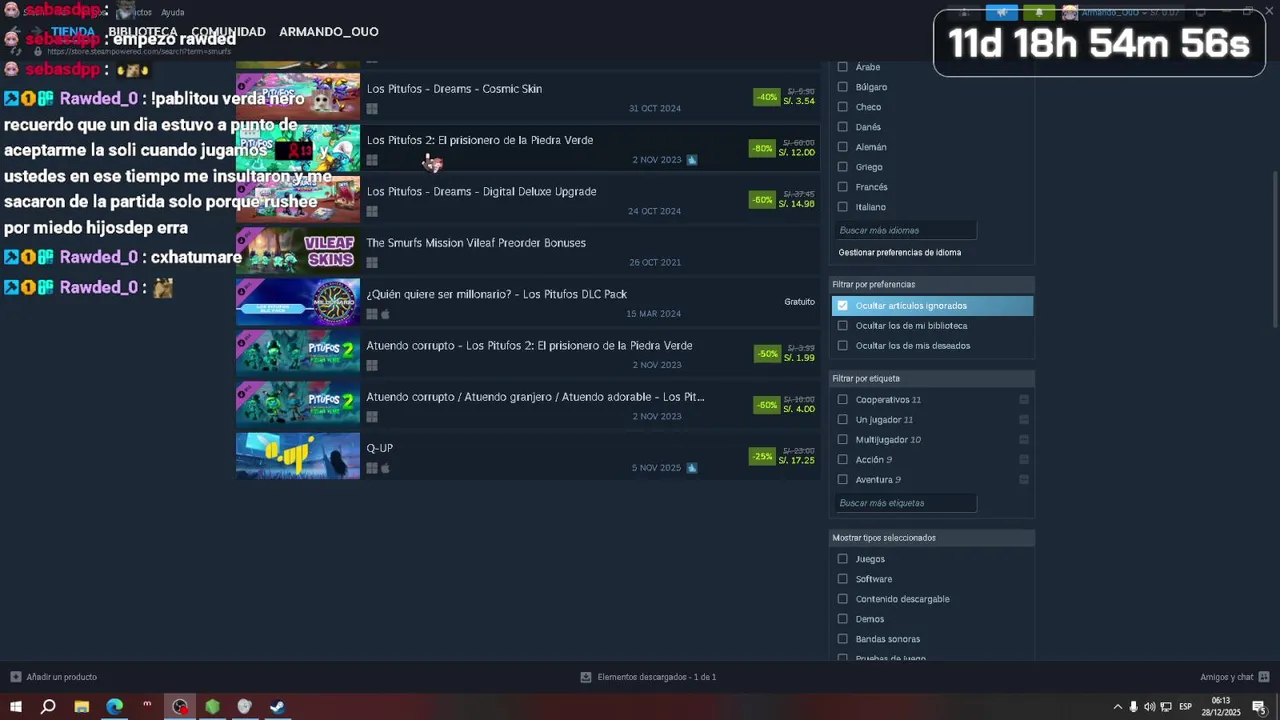Enable Ocultar los de mis deseados
The height and width of the screenshot is (720, 1280).
coord(842,346)
